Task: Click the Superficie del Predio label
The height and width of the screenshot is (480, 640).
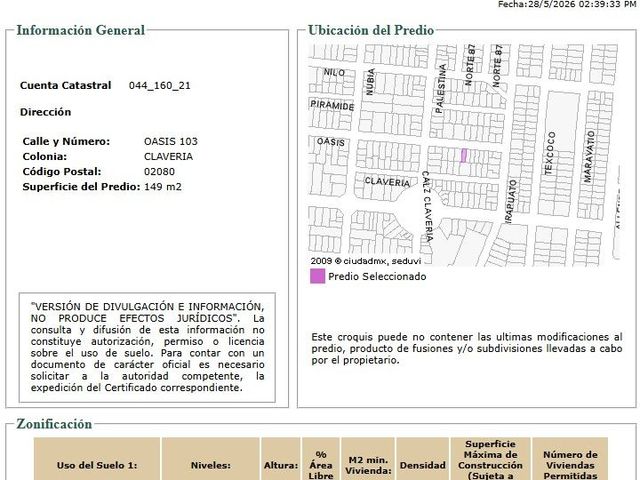Action: [x=81, y=187]
